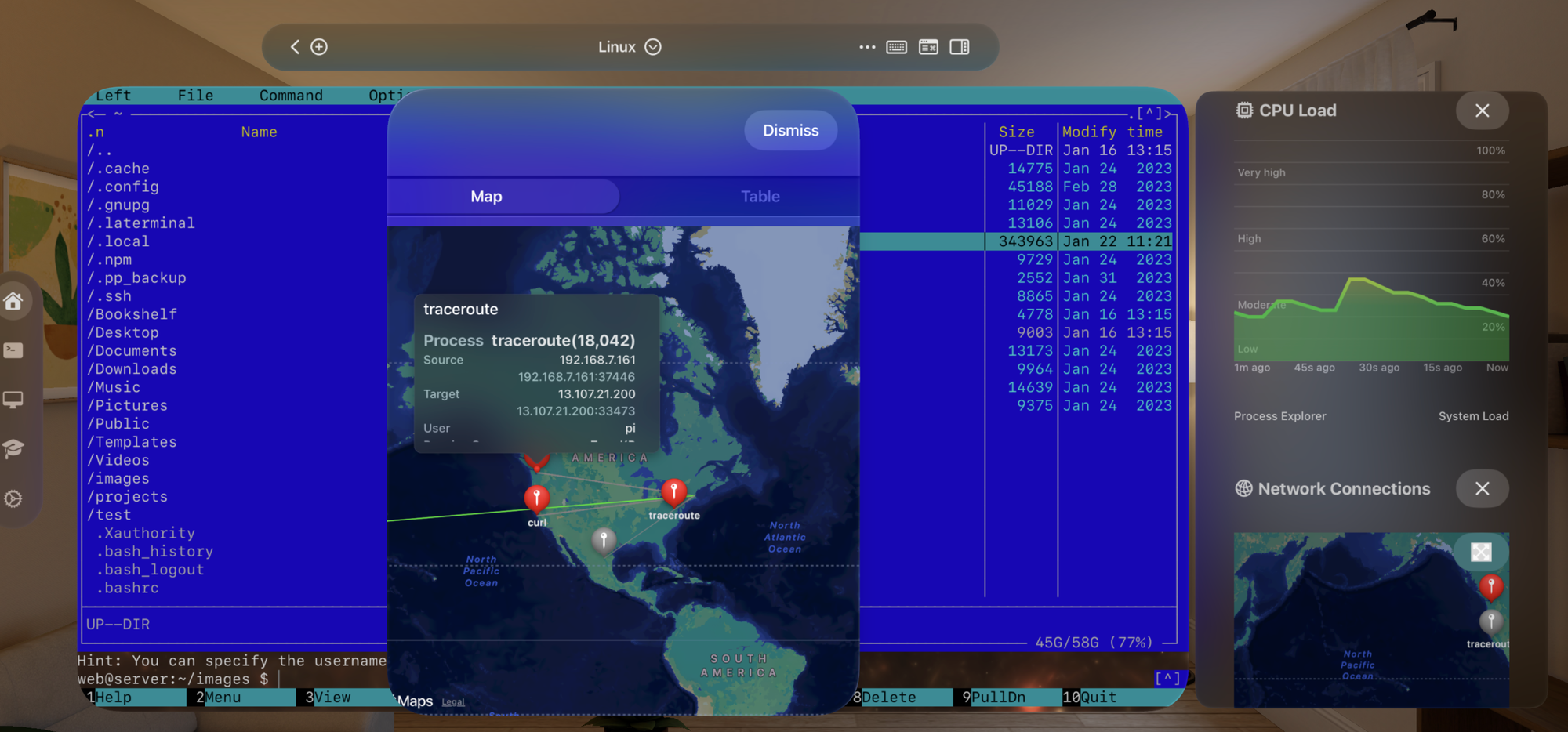Open the monitor icon in left dock

coord(13,400)
